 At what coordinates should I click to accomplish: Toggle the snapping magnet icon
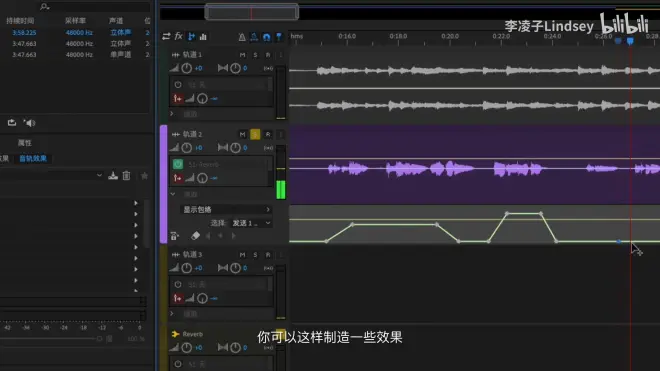tap(266, 37)
